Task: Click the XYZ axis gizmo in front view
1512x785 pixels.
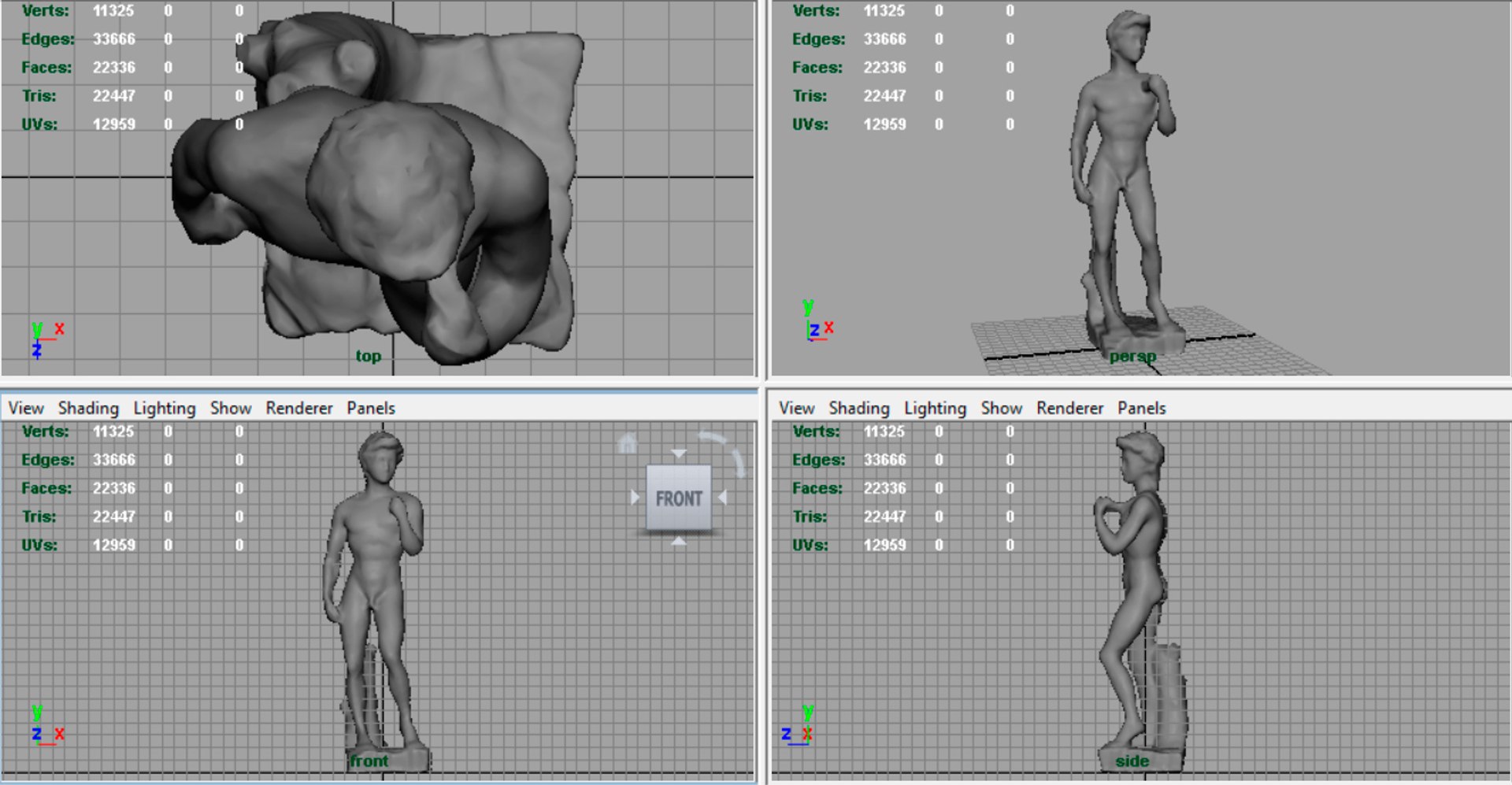Action: (x=46, y=726)
